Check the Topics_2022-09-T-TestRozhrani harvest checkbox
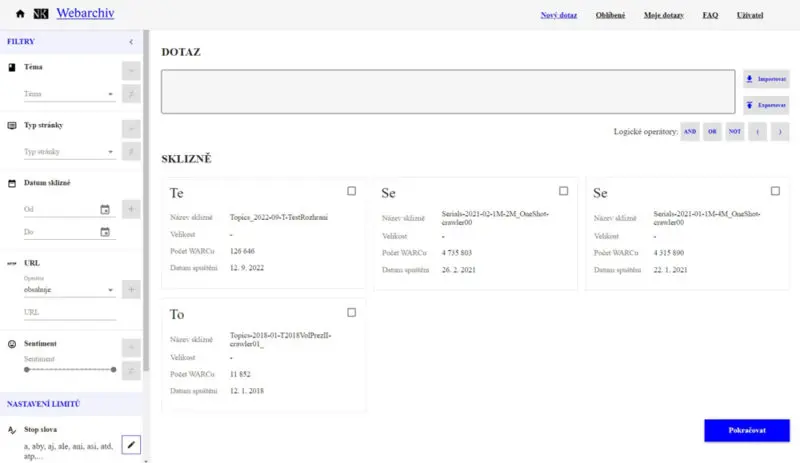 pyautogui.click(x=352, y=191)
